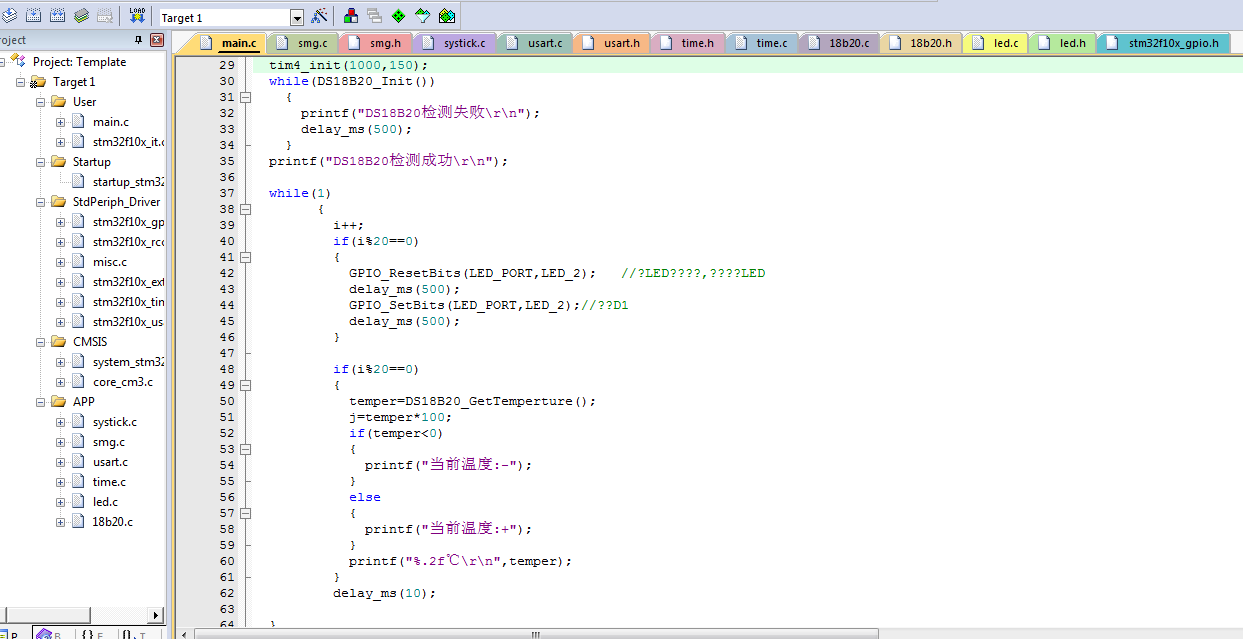Switch to the time.h editor tab
This screenshot has width=1243, height=639.
click(x=689, y=43)
